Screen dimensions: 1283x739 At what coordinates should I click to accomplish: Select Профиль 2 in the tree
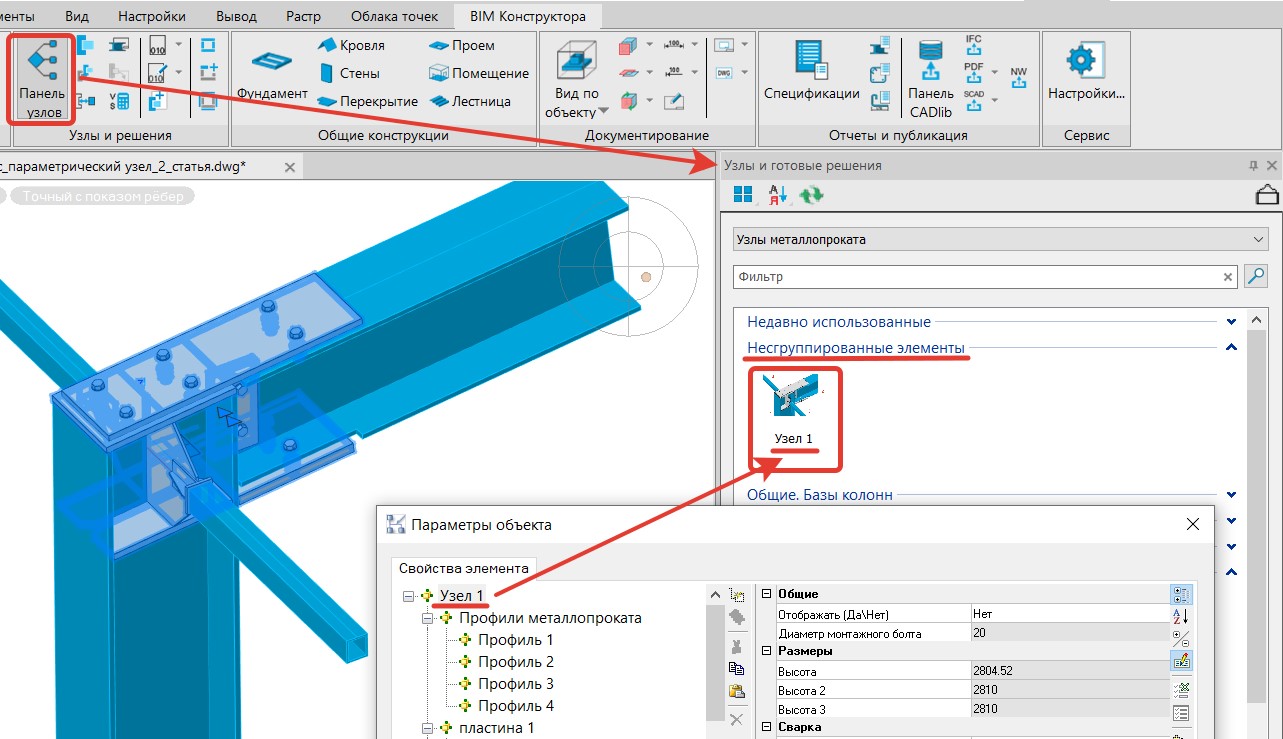pos(515,662)
